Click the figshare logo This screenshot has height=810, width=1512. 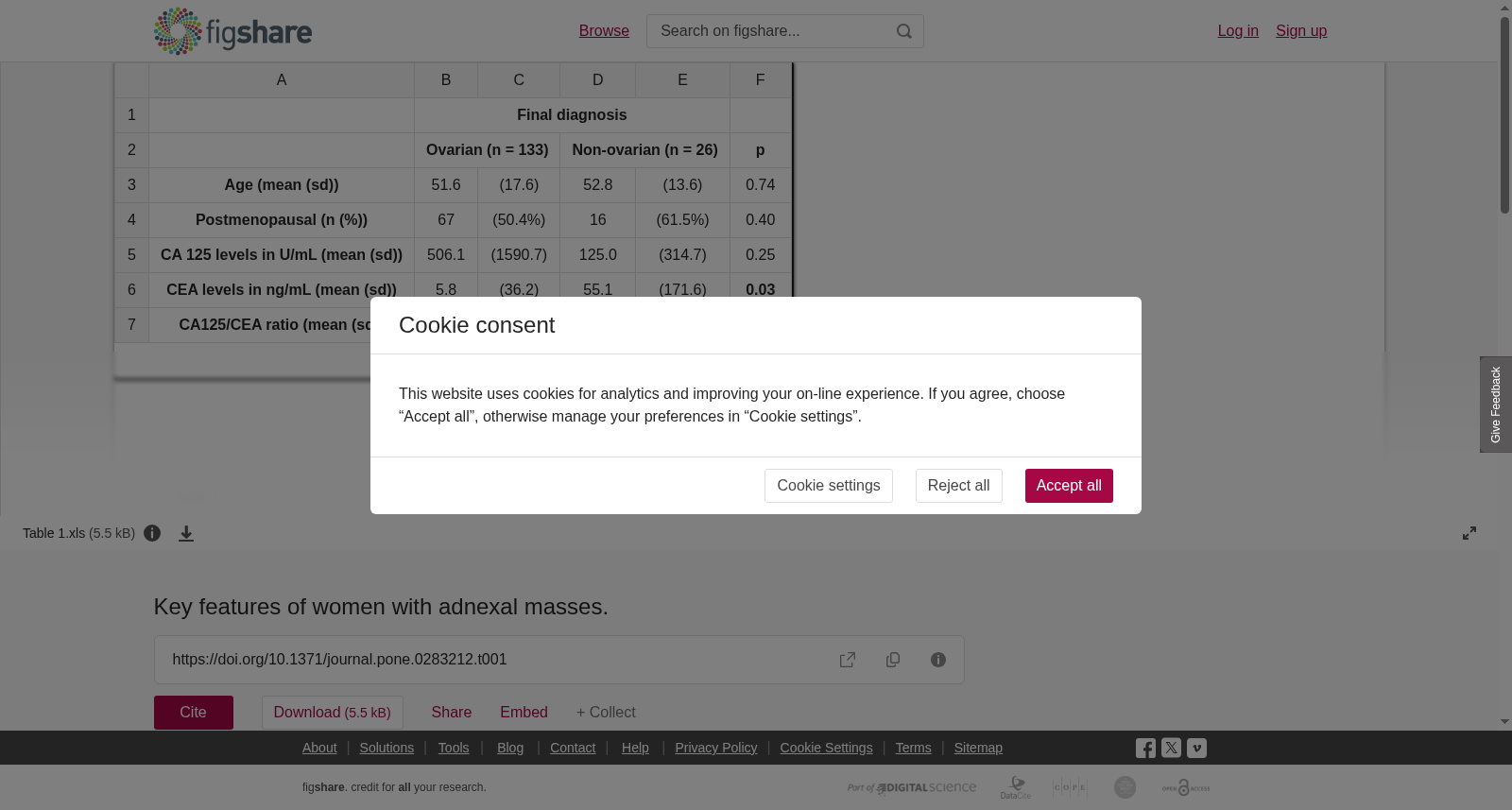coord(232,31)
